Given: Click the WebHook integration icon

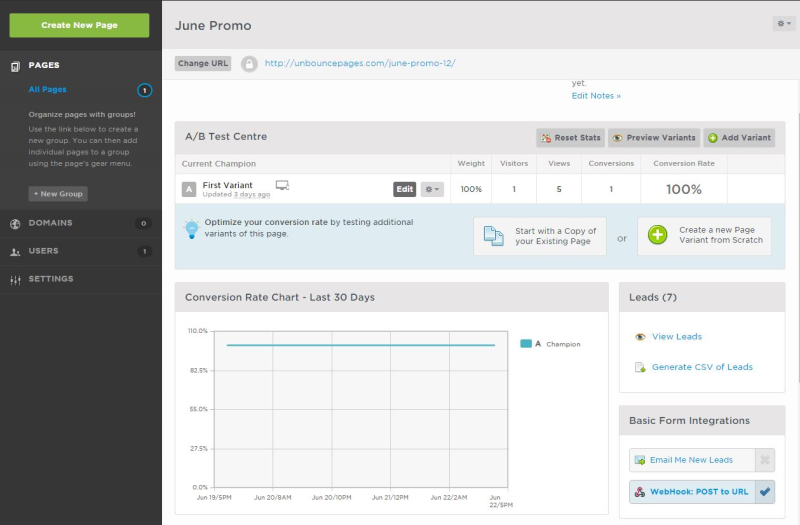Looking at the screenshot, I should pos(639,492).
